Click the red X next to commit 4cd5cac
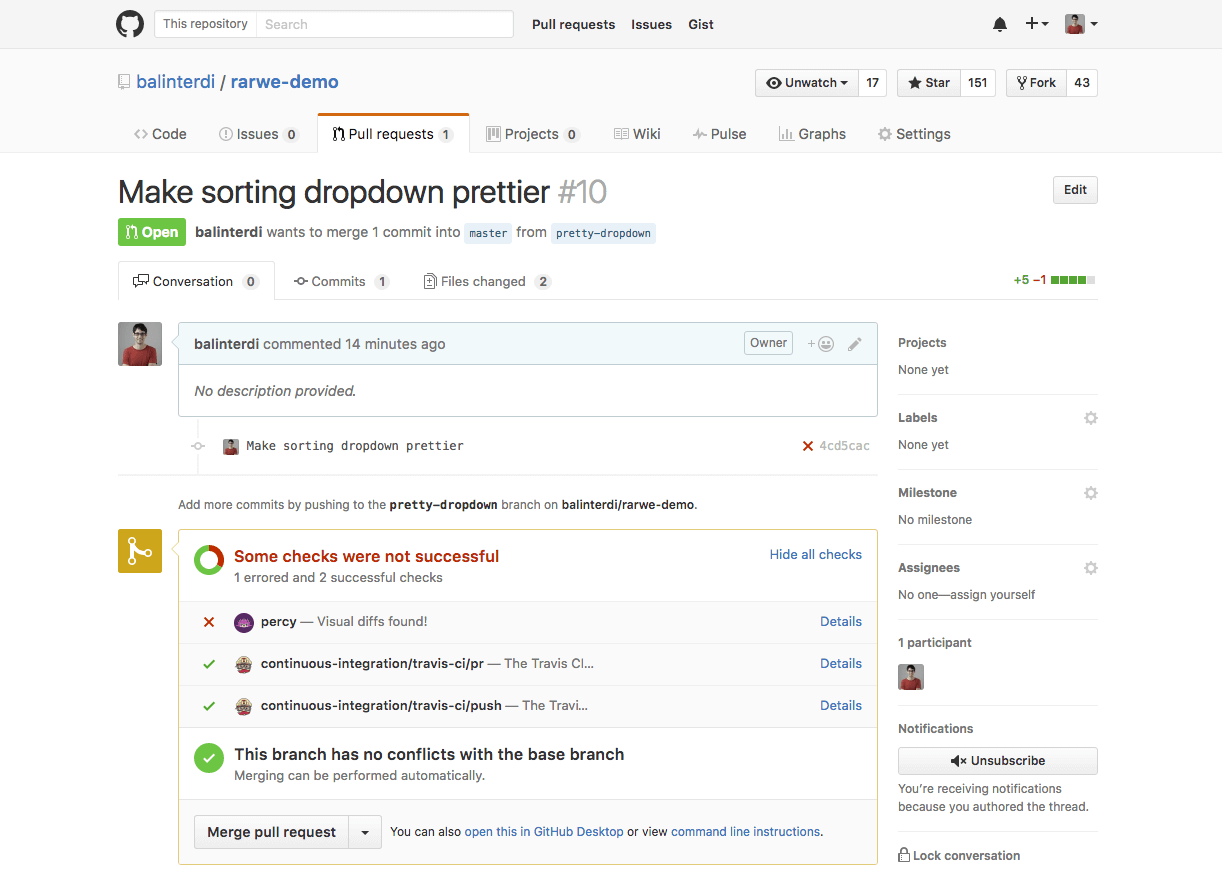 point(808,446)
